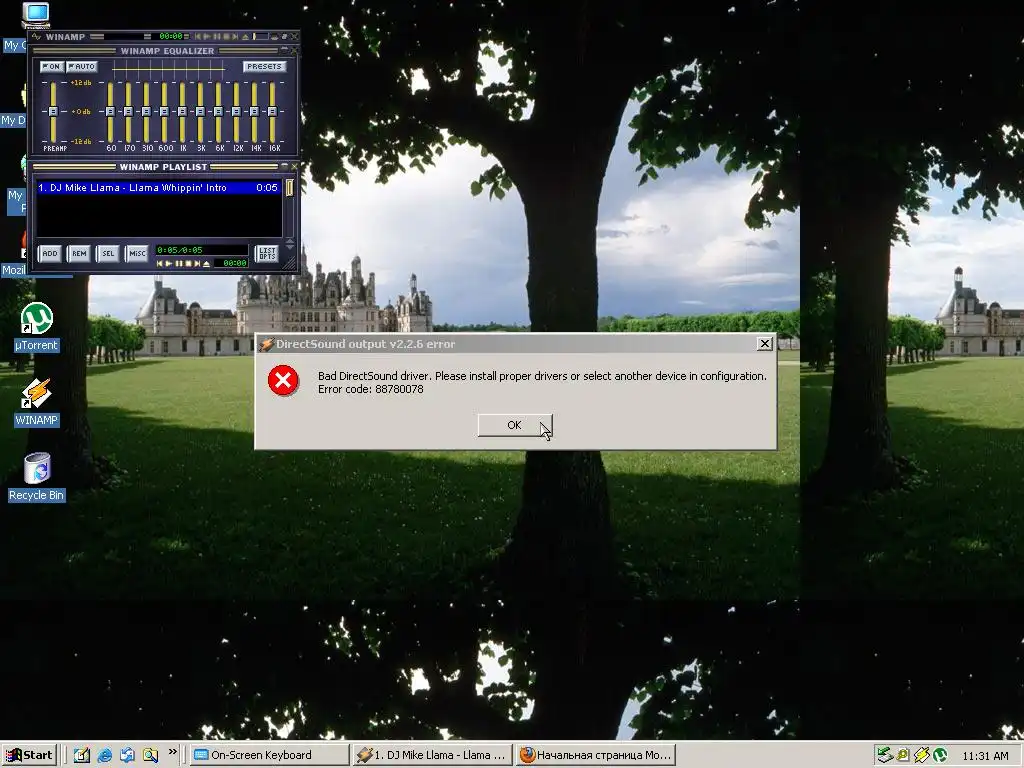Screen dimensions: 1024x768
Task: Toggle windowshade mode on the equalizer window
Action: (x=284, y=49)
